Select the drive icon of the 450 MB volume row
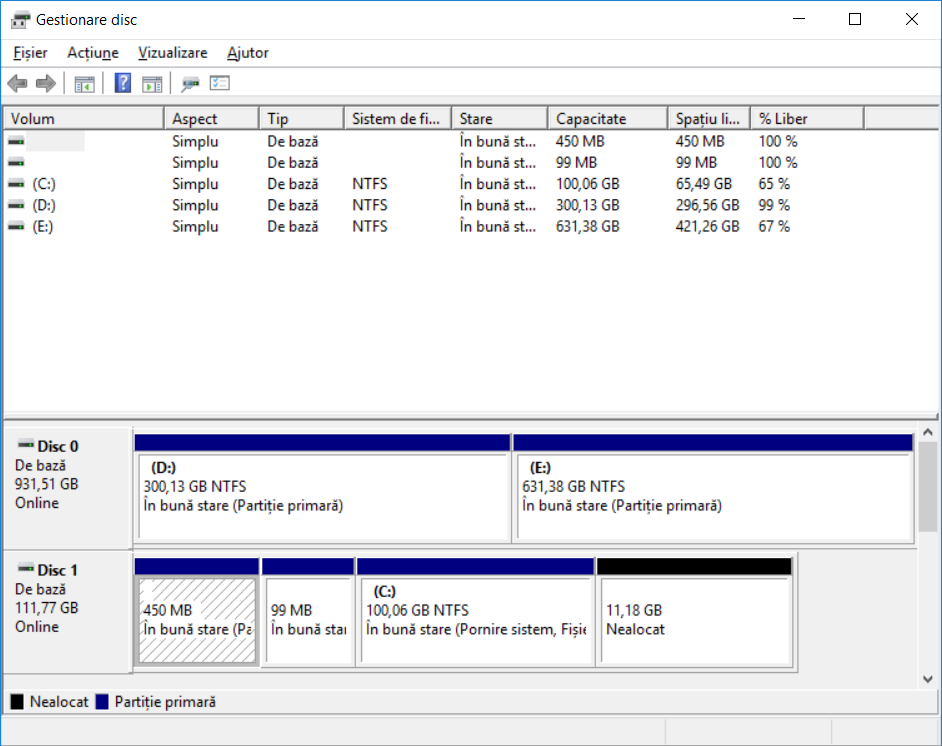This screenshot has width=942, height=746. point(16,141)
